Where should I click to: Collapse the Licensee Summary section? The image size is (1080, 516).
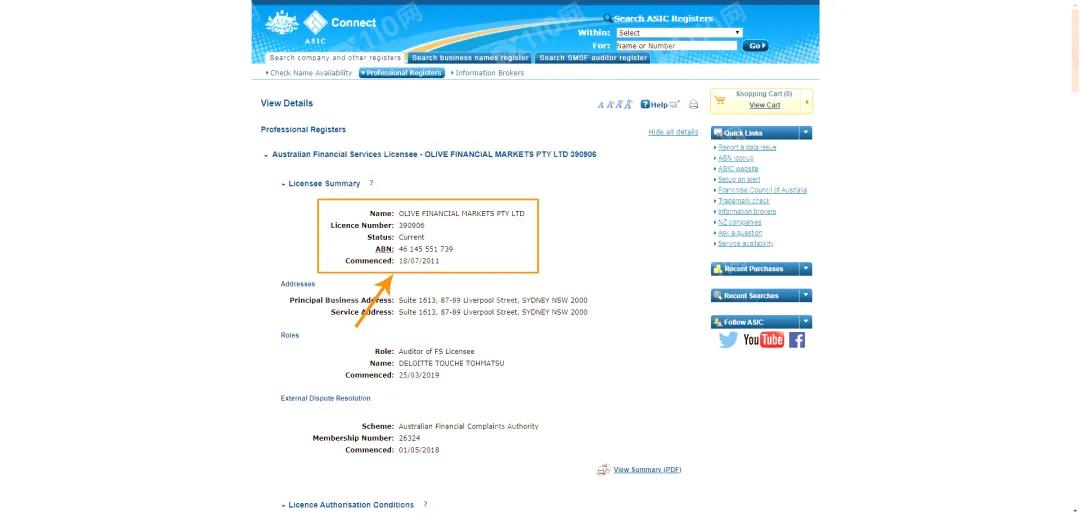point(283,184)
